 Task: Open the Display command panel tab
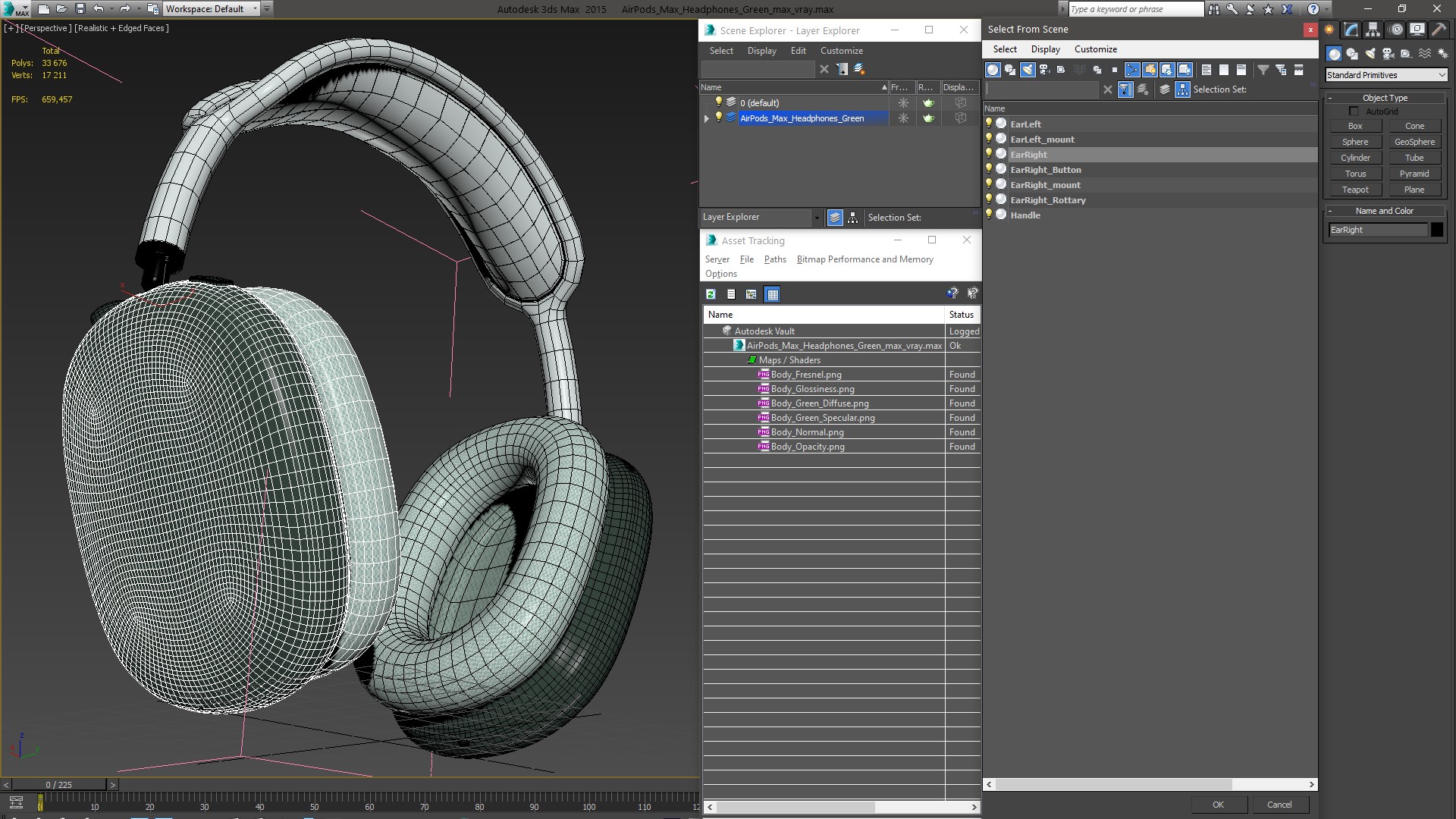tap(1417, 30)
